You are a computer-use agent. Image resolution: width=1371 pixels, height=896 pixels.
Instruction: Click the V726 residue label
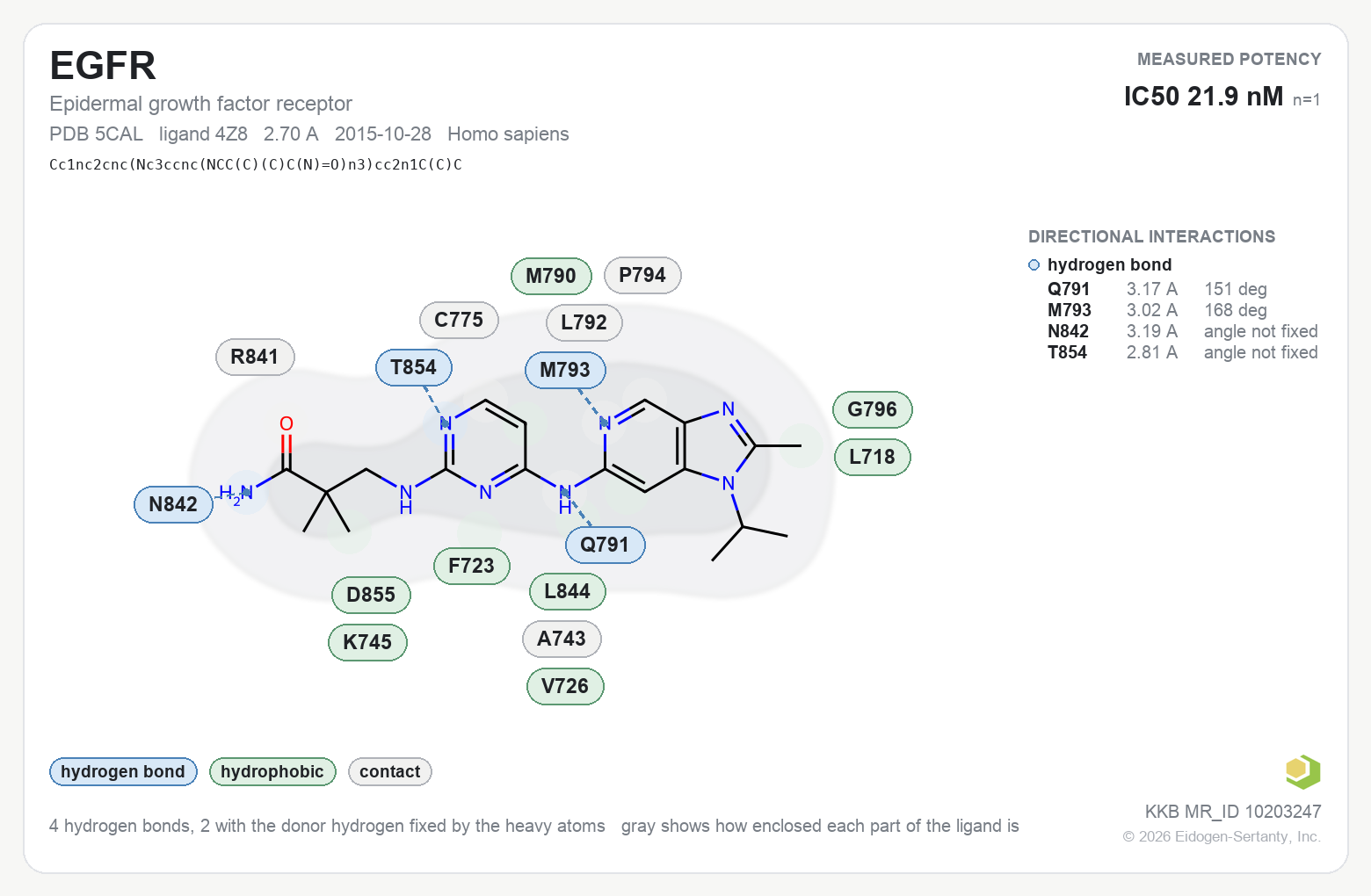coord(565,686)
